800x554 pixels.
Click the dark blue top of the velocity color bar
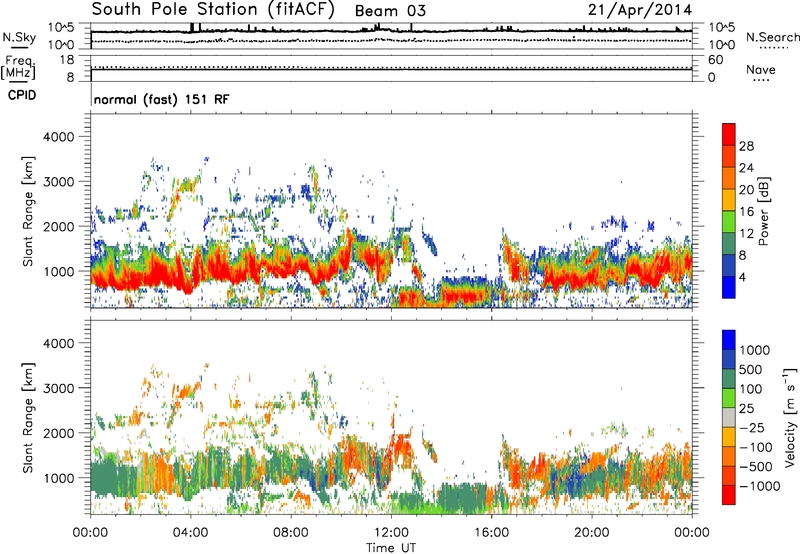click(729, 340)
